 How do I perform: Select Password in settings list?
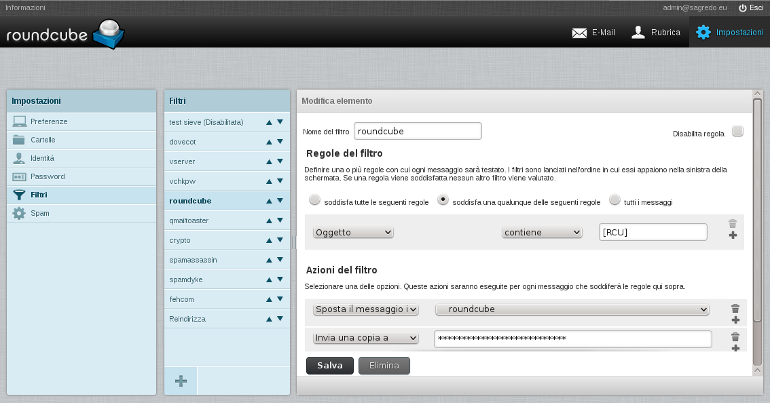82,176
